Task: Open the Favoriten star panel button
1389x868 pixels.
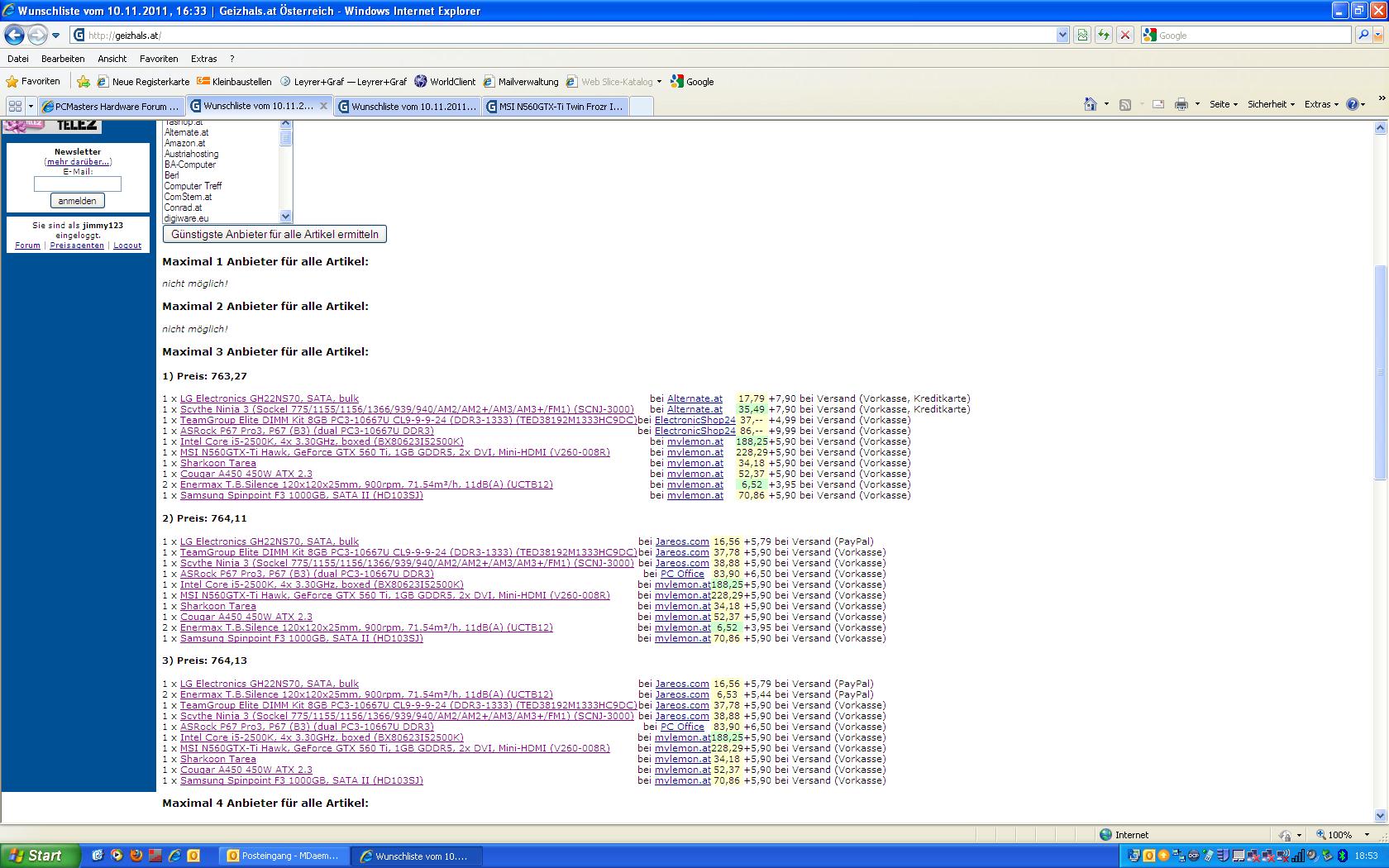Action: tap(33, 81)
